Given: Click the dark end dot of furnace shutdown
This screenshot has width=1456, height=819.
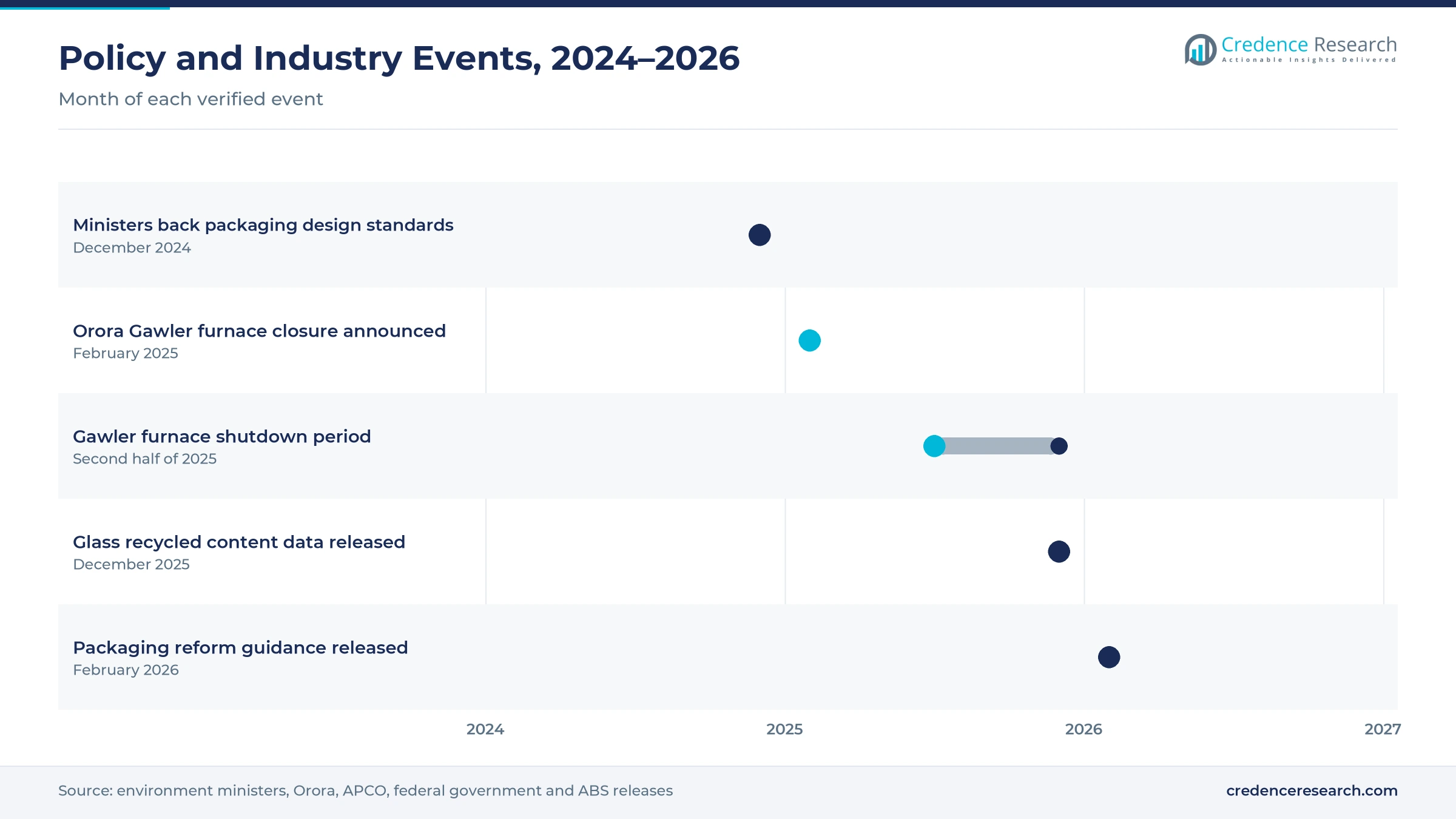Looking at the screenshot, I should point(1059,446).
